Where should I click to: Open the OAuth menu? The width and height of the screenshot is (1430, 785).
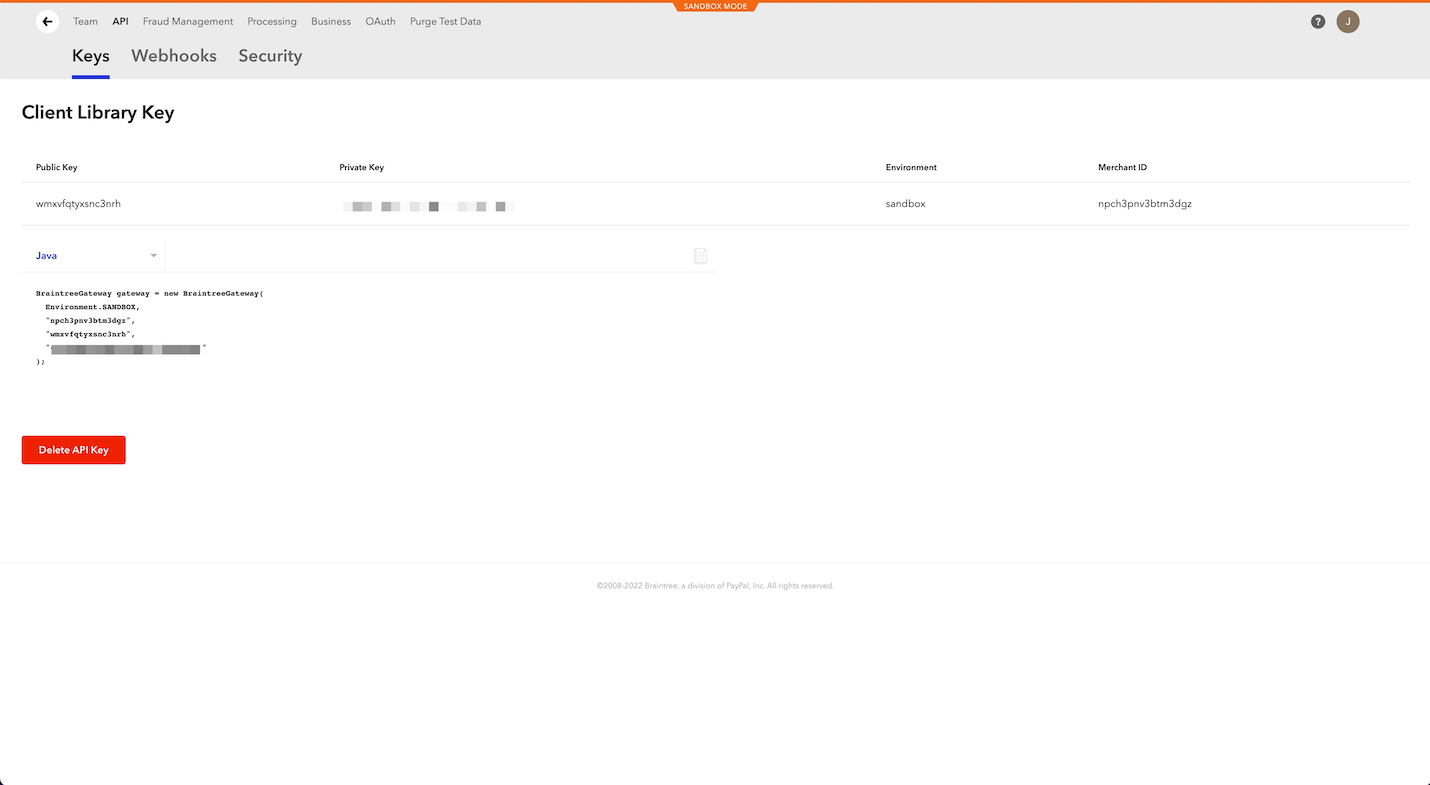pos(380,21)
